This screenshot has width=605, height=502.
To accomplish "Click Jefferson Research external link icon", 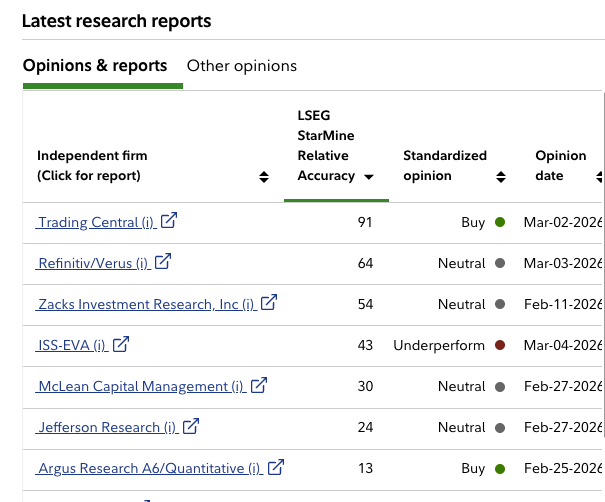I will click(190, 427).
